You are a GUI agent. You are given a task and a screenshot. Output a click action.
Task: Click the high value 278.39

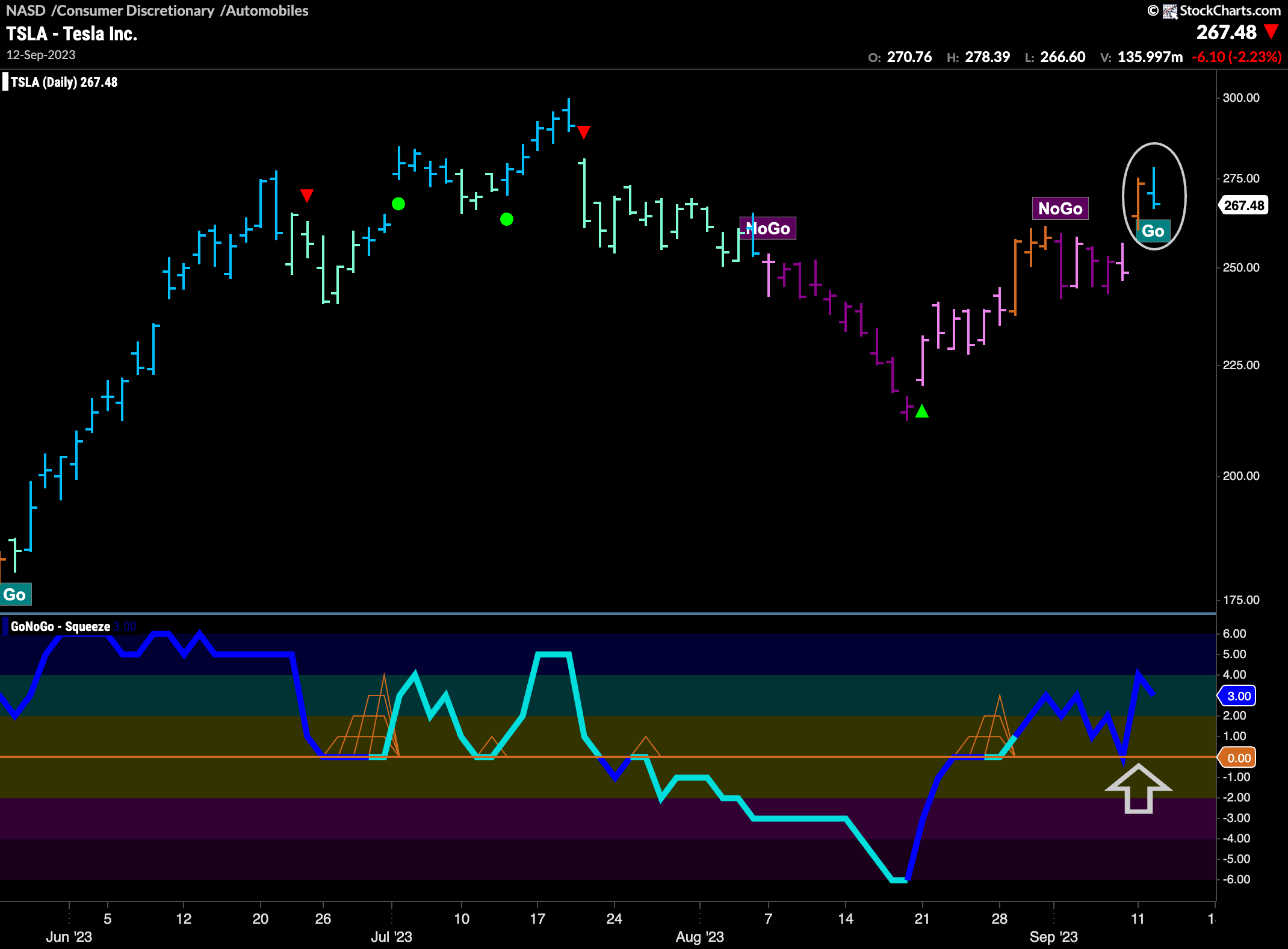click(x=988, y=57)
